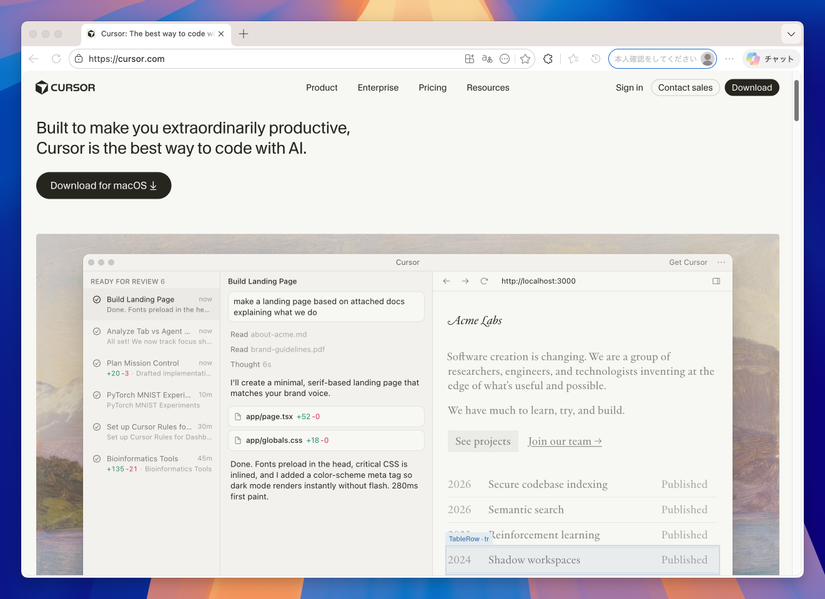Click the Cursor logo in header
Screen dimensions: 825x599
[x=65, y=87]
